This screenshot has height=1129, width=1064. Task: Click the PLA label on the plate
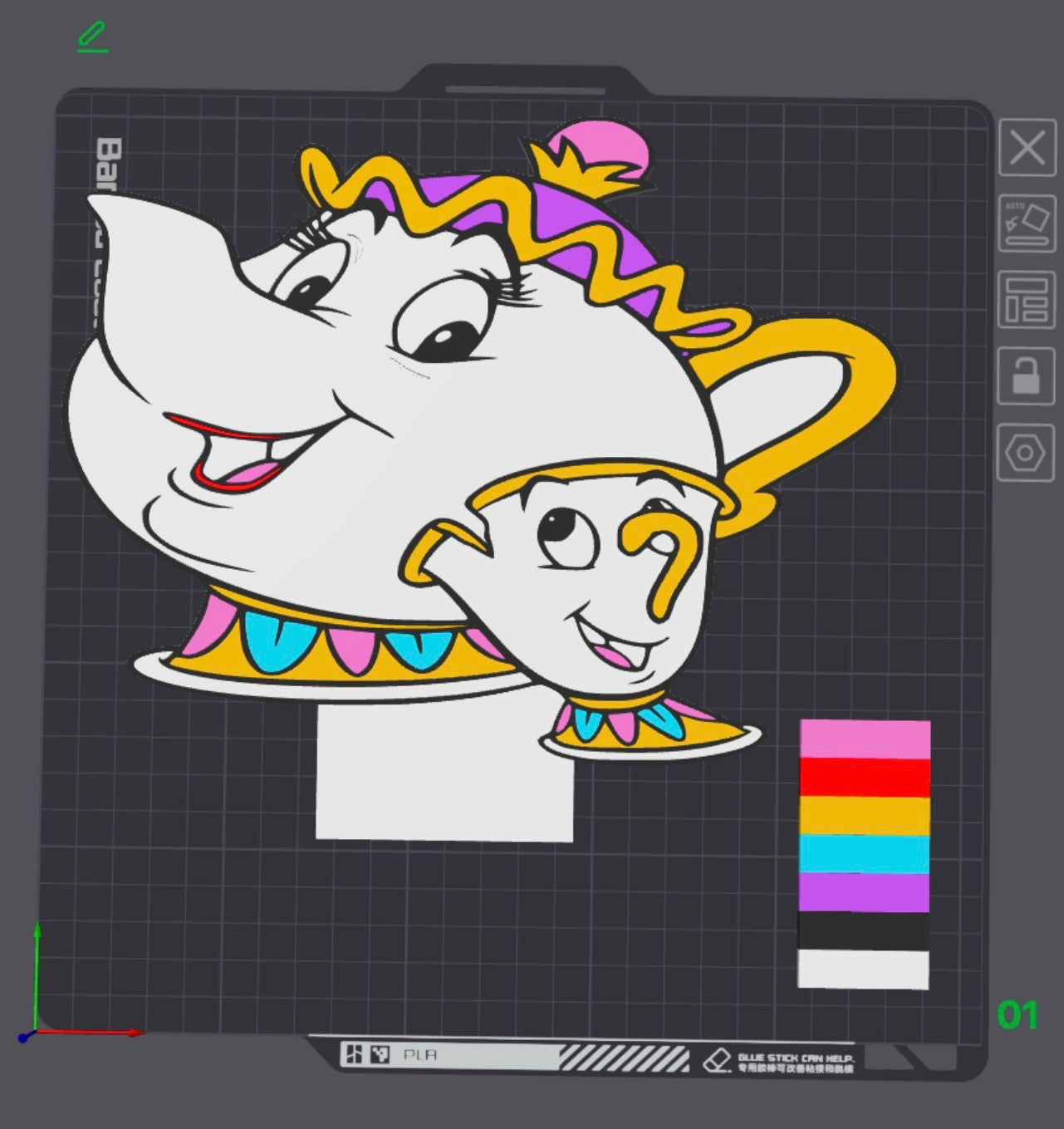point(419,1055)
